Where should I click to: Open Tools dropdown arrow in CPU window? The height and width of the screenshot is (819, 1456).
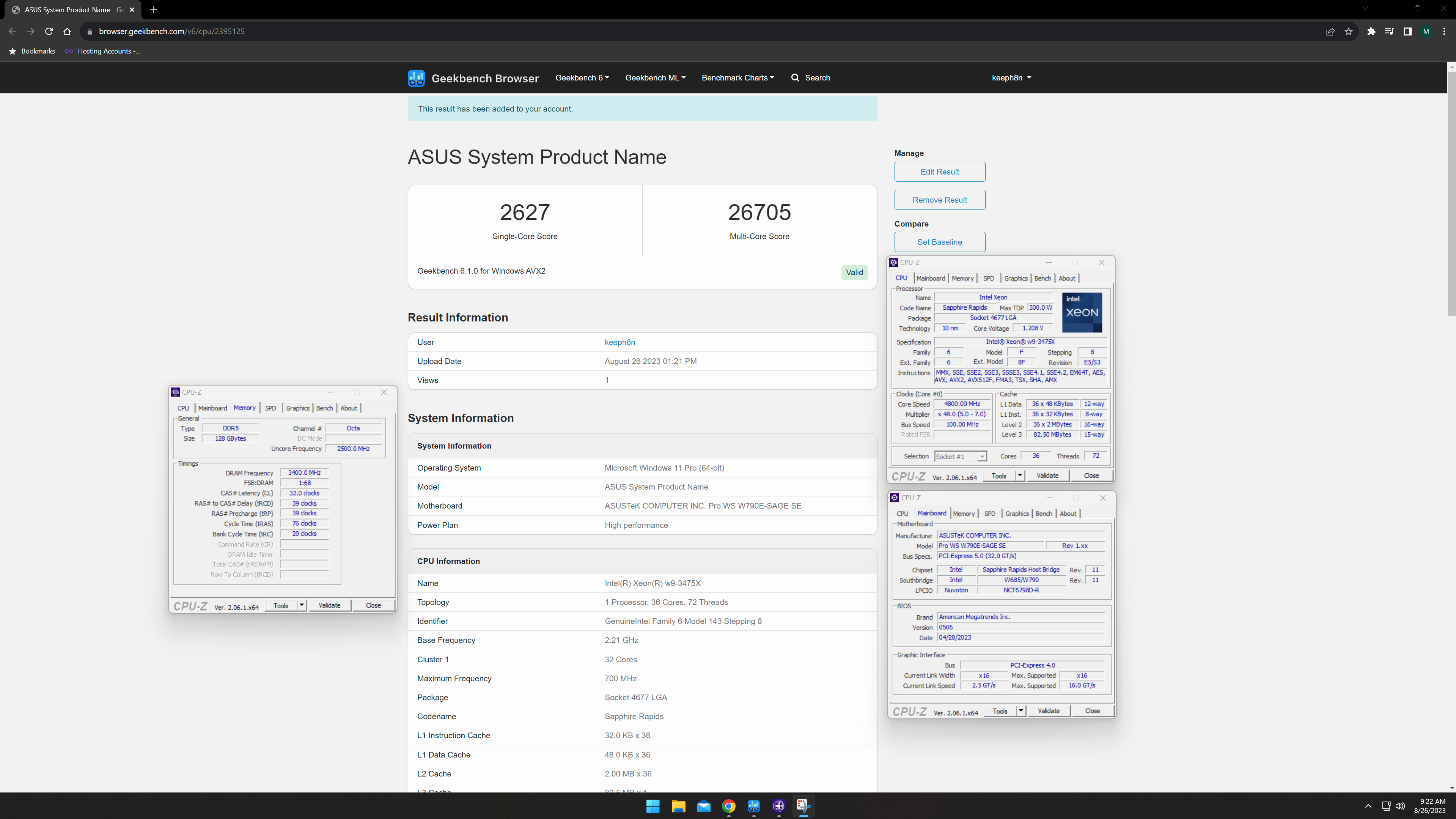click(1020, 476)
